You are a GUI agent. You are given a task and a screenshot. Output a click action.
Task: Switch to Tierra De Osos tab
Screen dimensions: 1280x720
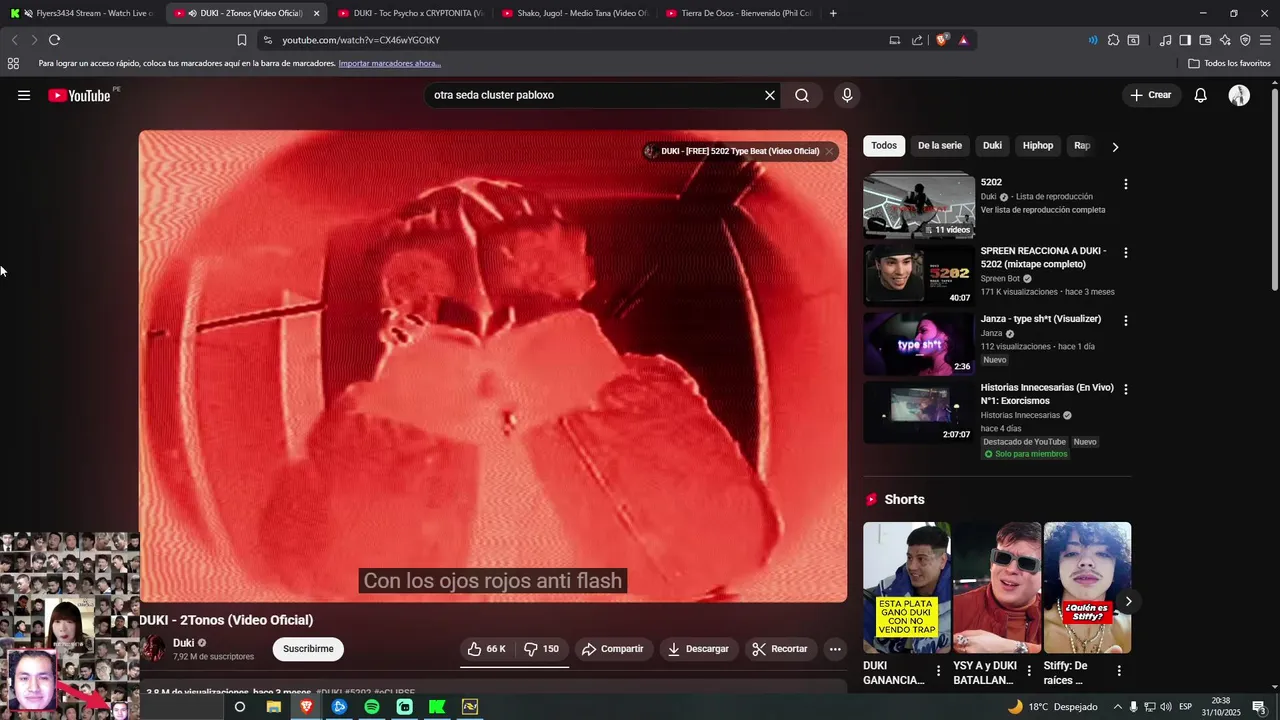tap(738, 13)
